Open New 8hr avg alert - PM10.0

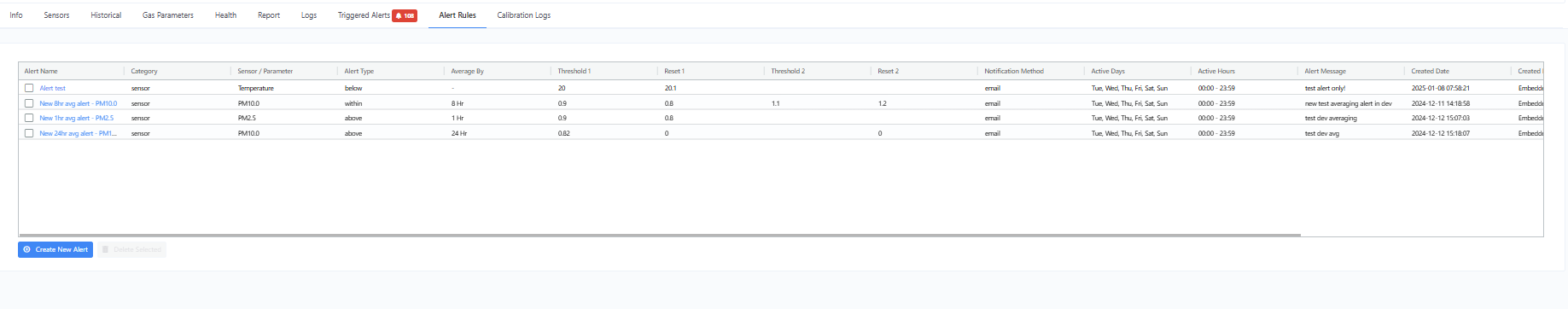pyautogui.click(x=79, y=103)
